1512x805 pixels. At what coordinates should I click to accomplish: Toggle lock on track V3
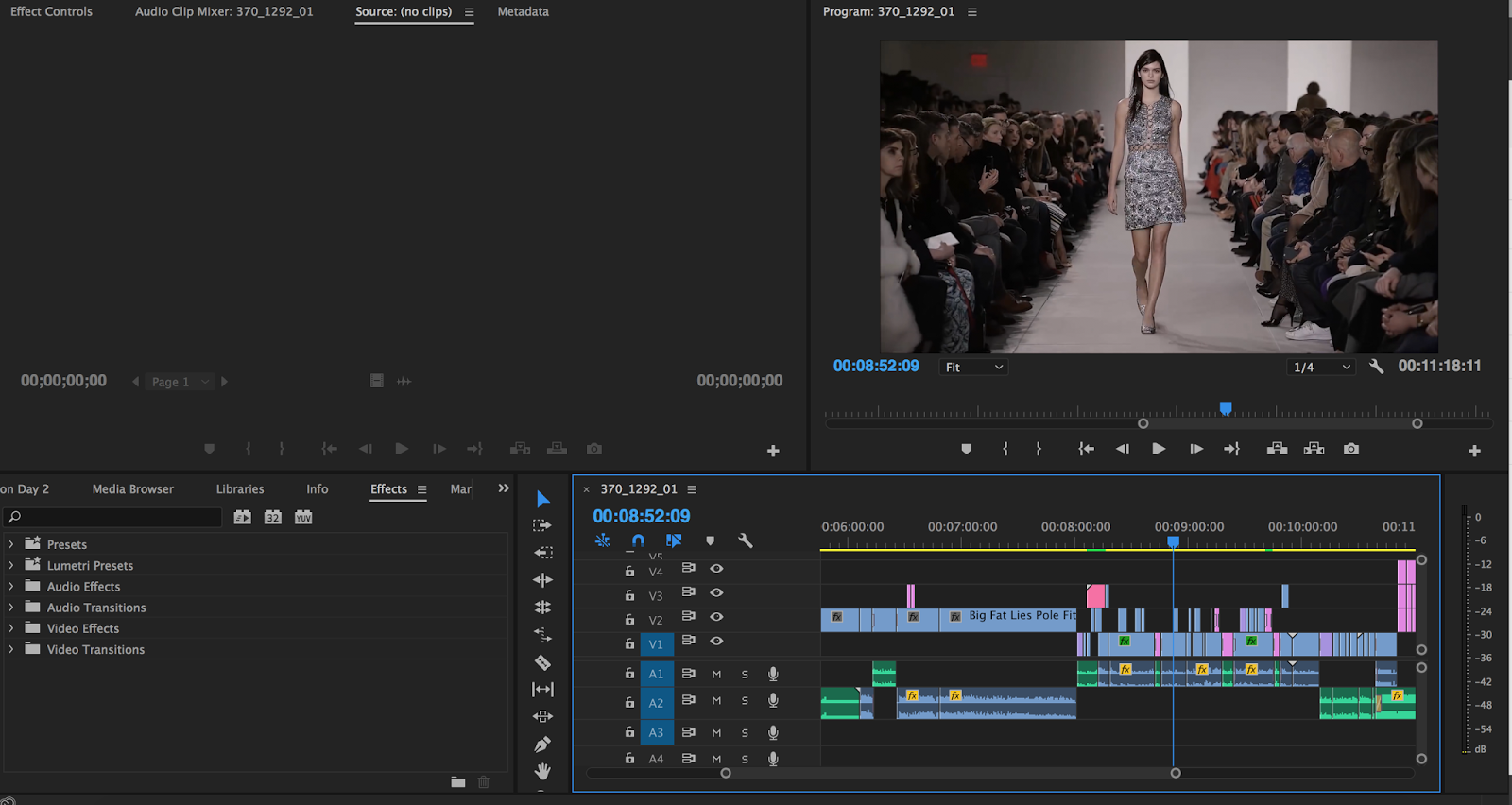629,594
